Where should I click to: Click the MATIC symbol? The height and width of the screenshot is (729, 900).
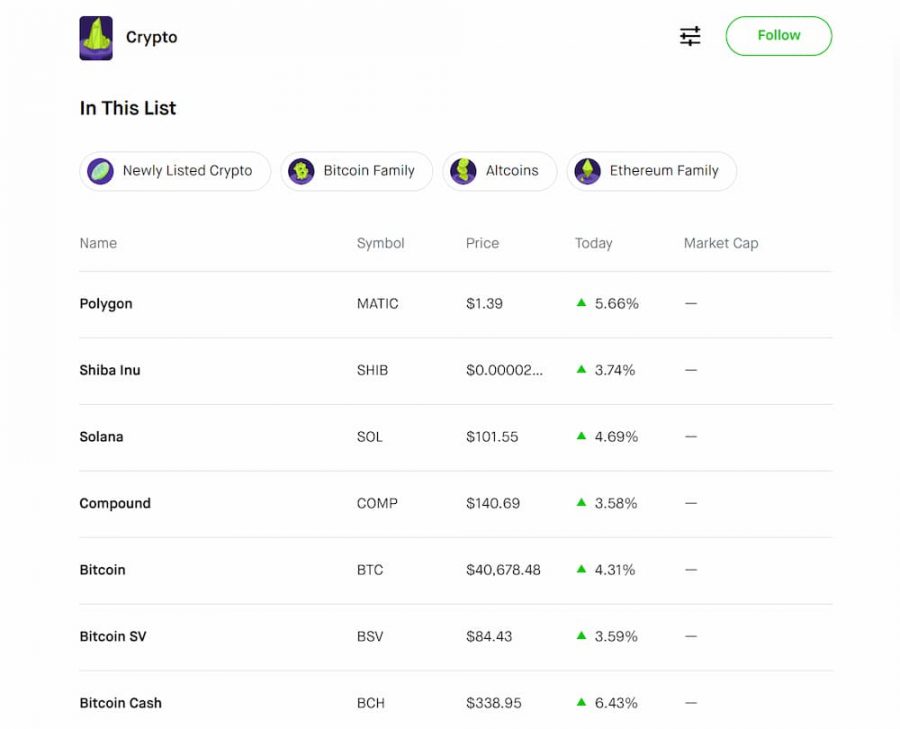pos(378,304)
